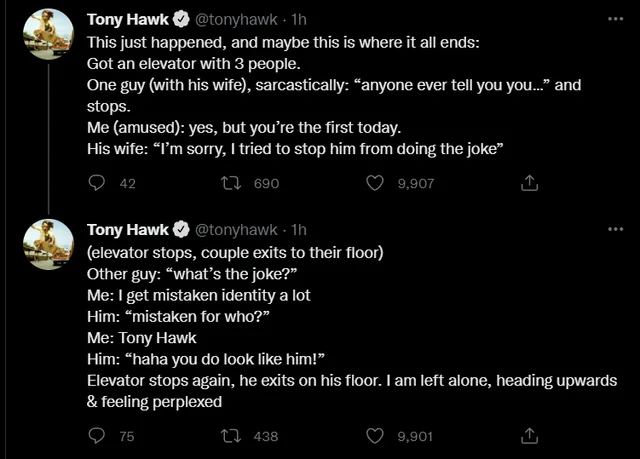The height and width of the screenshot is (459, 640).
Task: Open more options menu on second tweet
Action: 614,229
